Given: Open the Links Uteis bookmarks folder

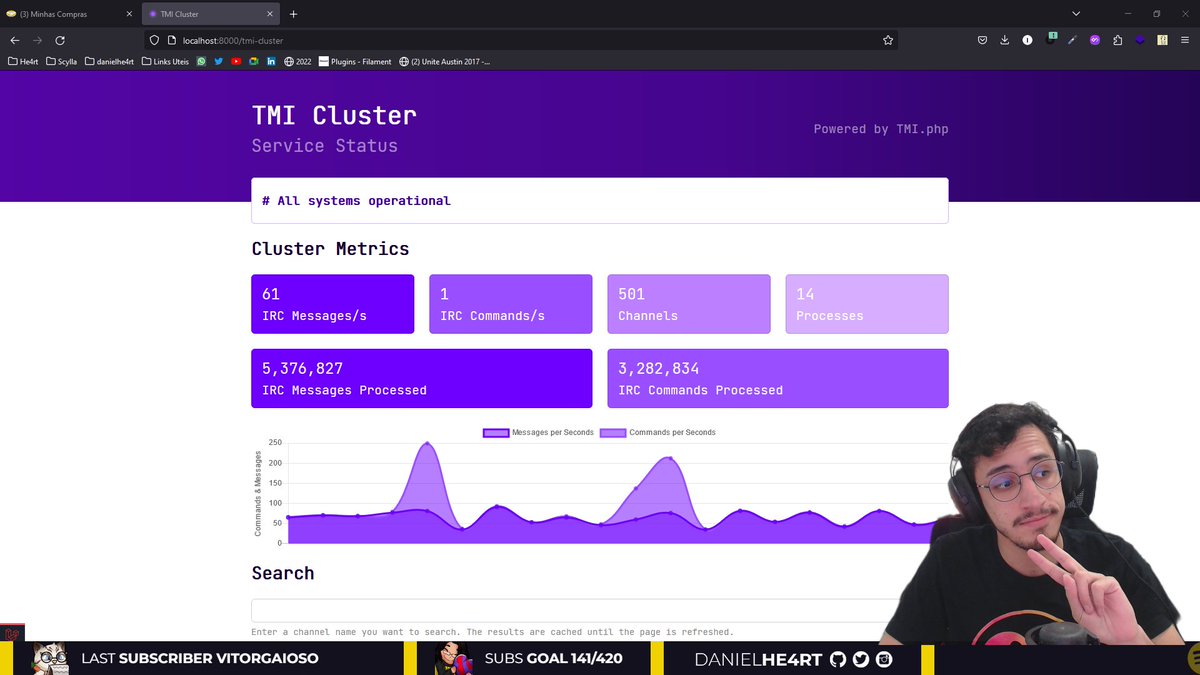Looking at the screenshot, I should (165, 61).
